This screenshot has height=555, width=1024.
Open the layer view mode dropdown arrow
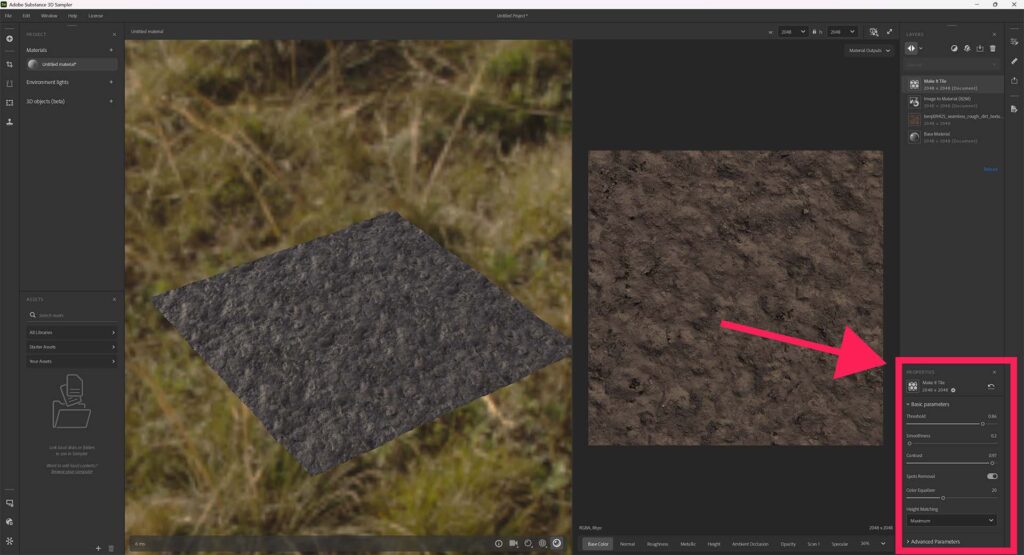click(921, 48)
